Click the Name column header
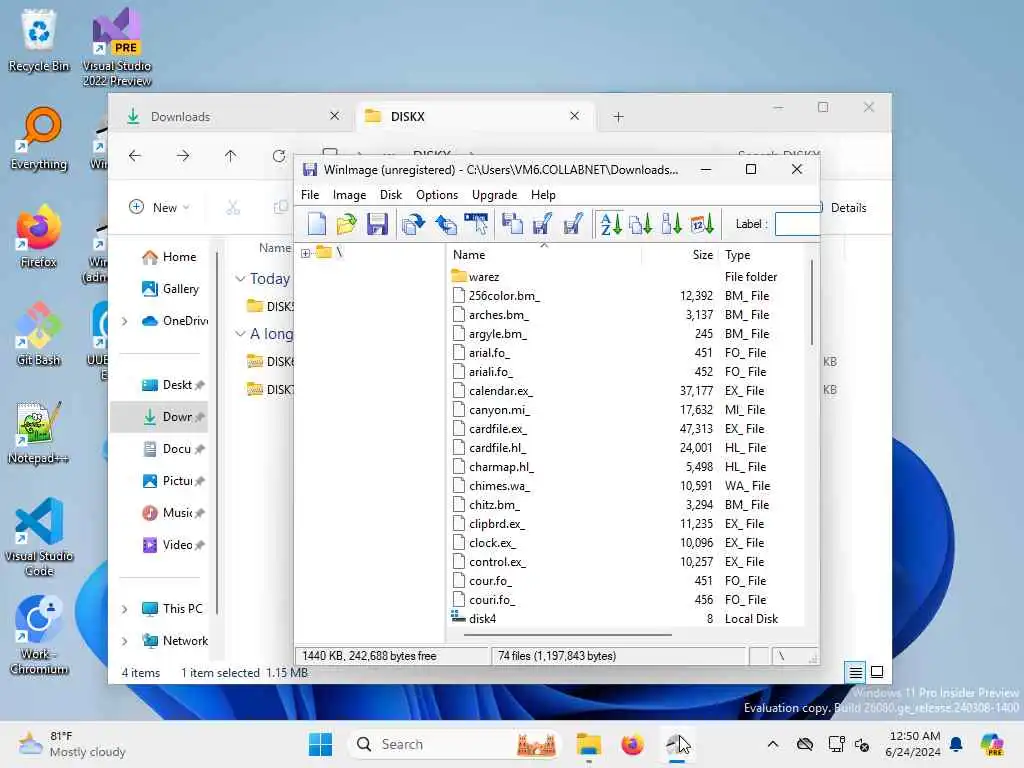 point(469,255)
